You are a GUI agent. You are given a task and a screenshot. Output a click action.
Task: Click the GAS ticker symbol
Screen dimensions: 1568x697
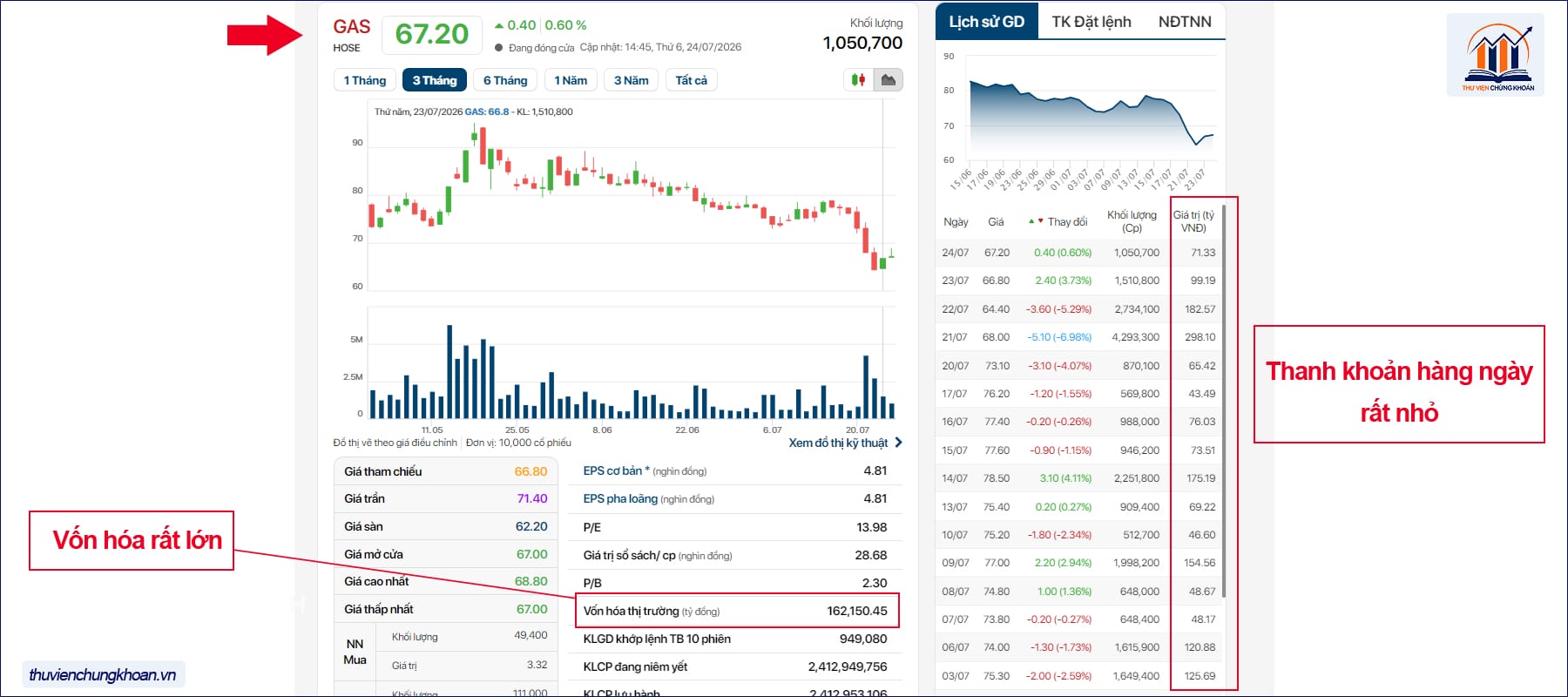point(352,27)
